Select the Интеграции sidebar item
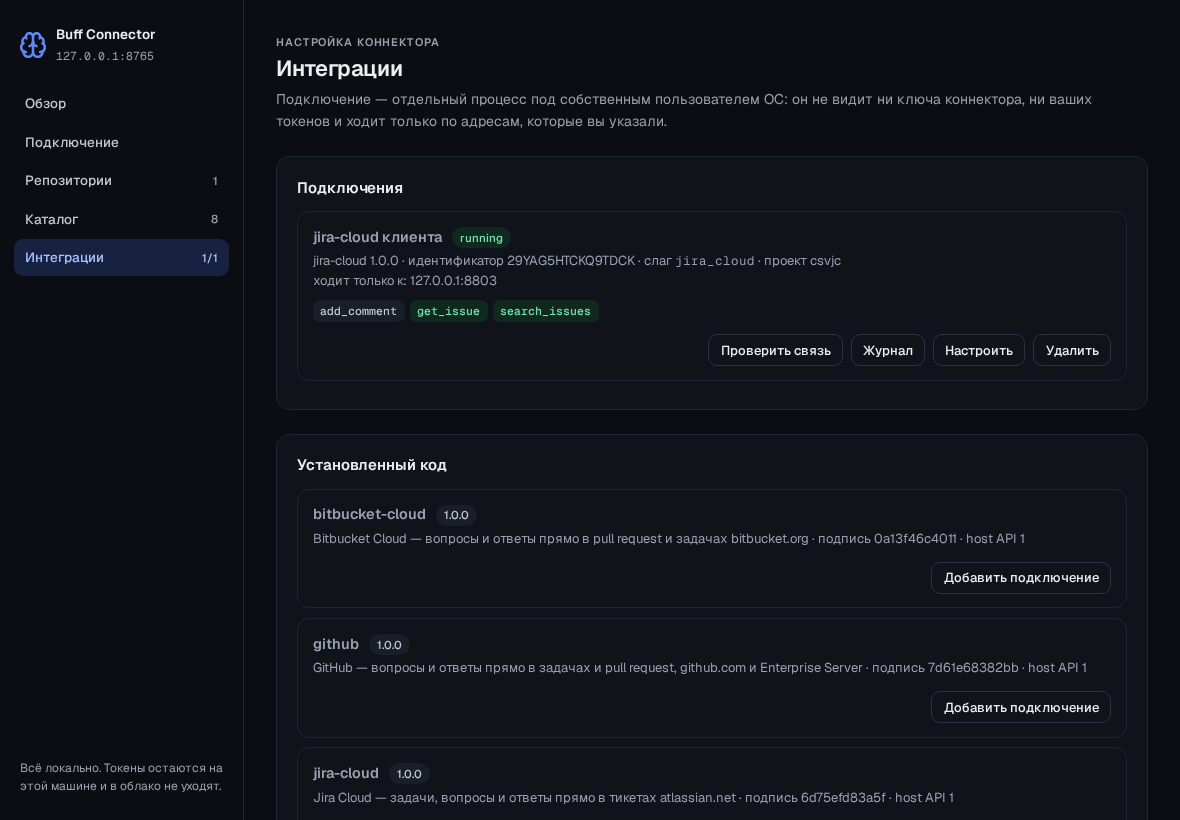 click(121, 257)
